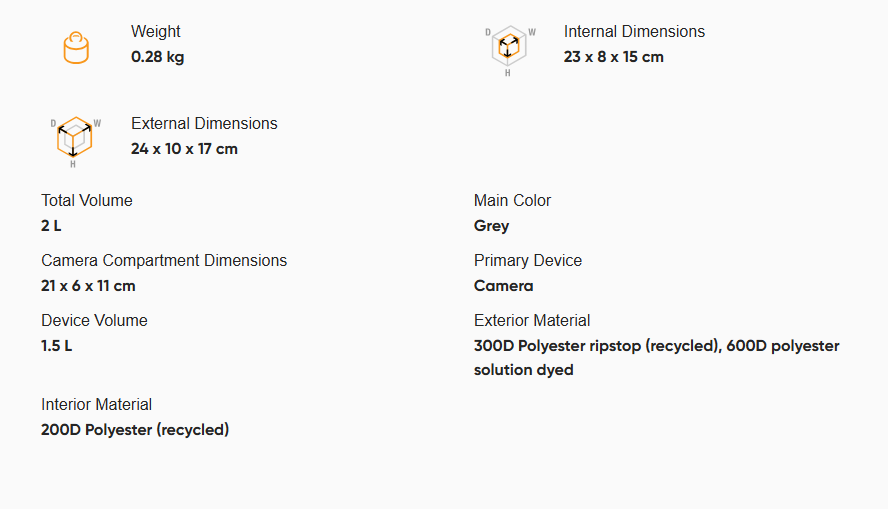Click the 300D Polyester ripstop material text
888x511 pixels.
pos(657,357)
